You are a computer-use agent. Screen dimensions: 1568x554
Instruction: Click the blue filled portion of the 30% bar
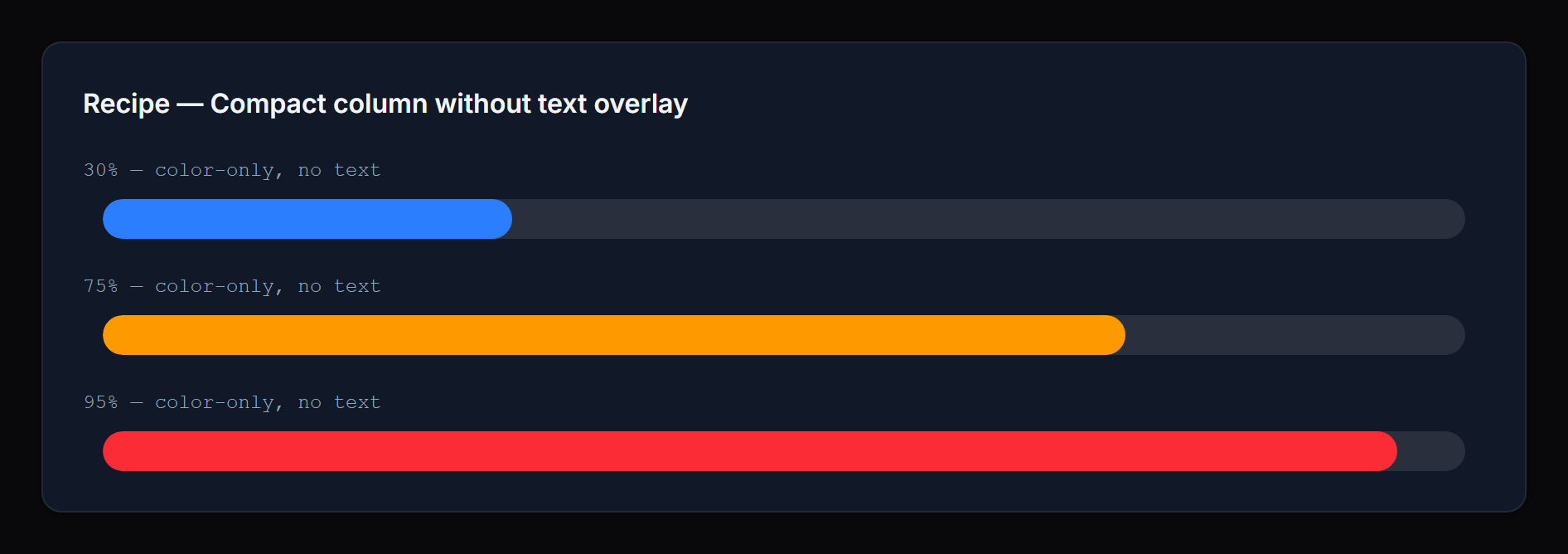coord(307,219)
